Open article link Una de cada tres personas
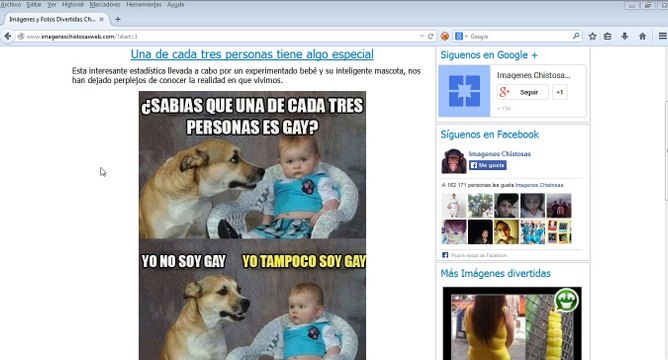The height and width of the screenshot is (360, 668). click(252, 54)
